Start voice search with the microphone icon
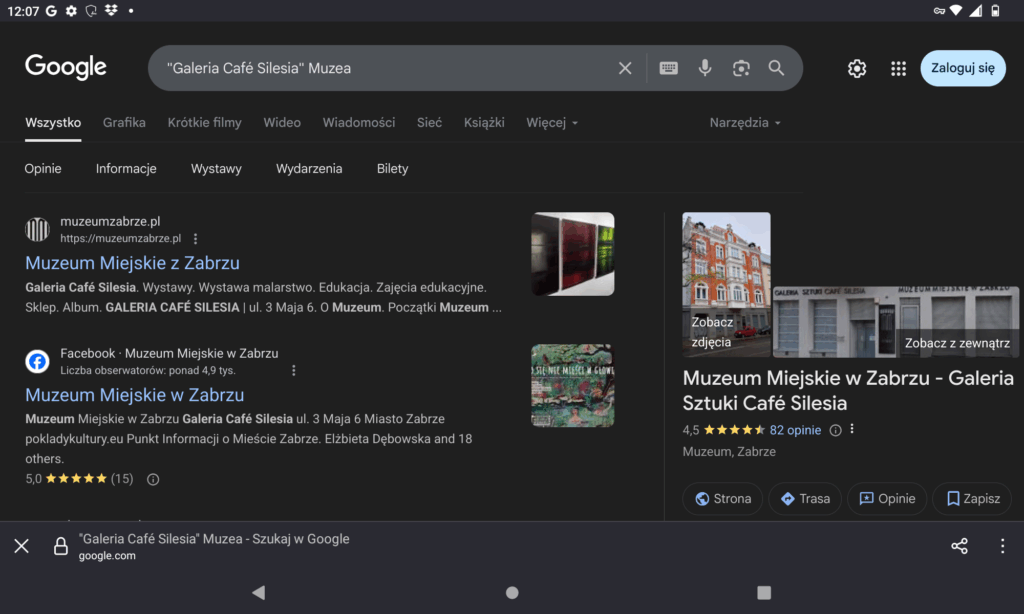This screenshot has height=614, width=1024. click(x=705, y=68)
